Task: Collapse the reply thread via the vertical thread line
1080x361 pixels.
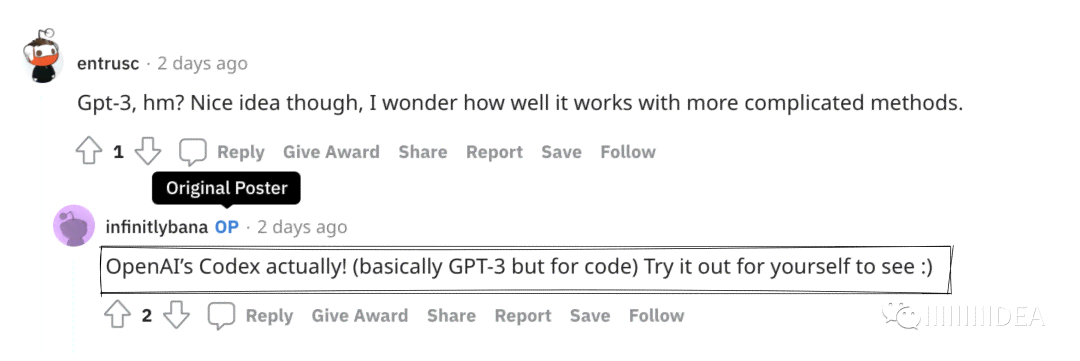Action: pyautogui.click(x=74, y=303)
